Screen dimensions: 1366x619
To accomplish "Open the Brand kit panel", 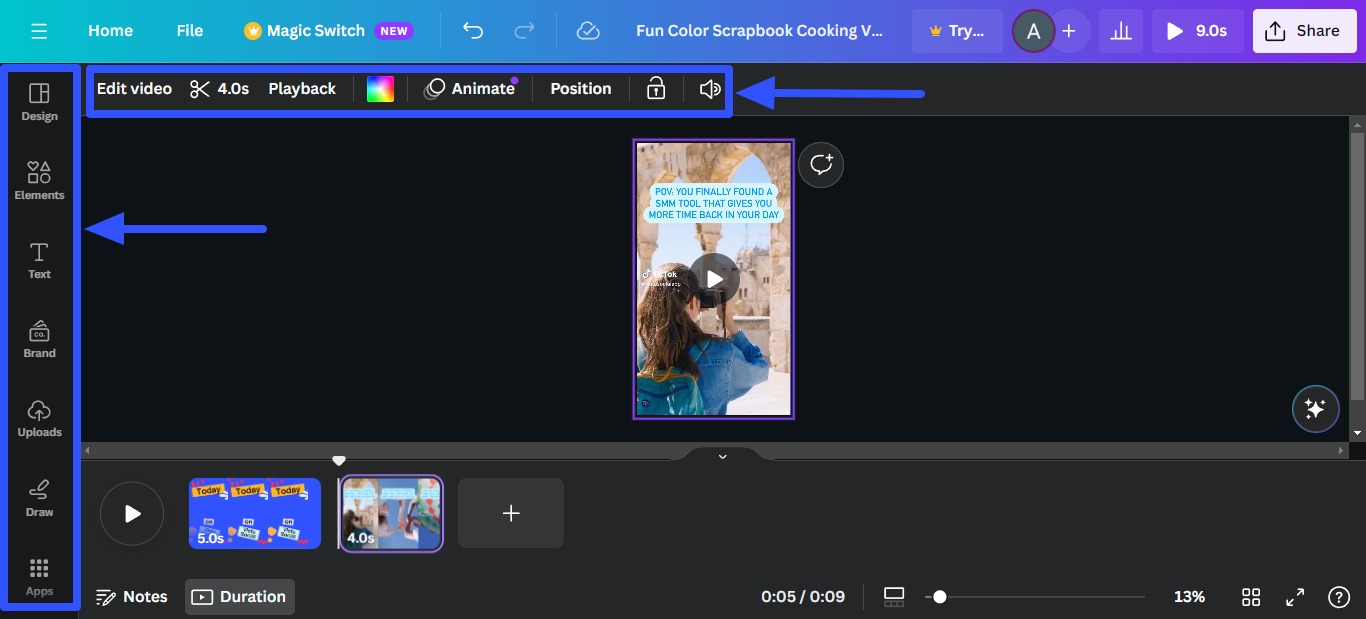I will click(x=39, y=339).
